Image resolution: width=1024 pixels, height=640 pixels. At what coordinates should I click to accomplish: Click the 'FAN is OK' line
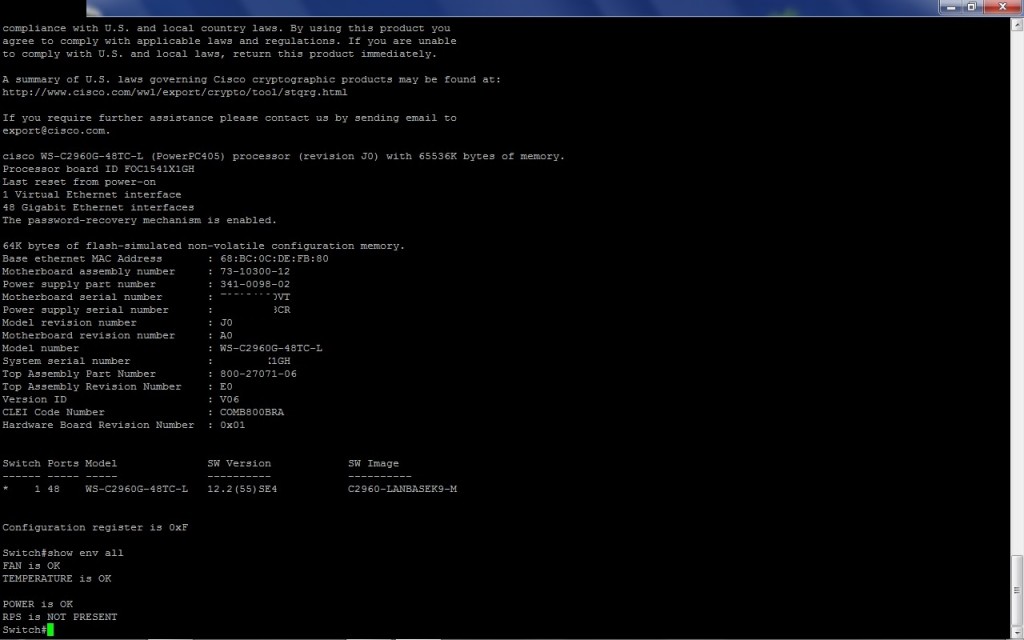click(31, 566)
